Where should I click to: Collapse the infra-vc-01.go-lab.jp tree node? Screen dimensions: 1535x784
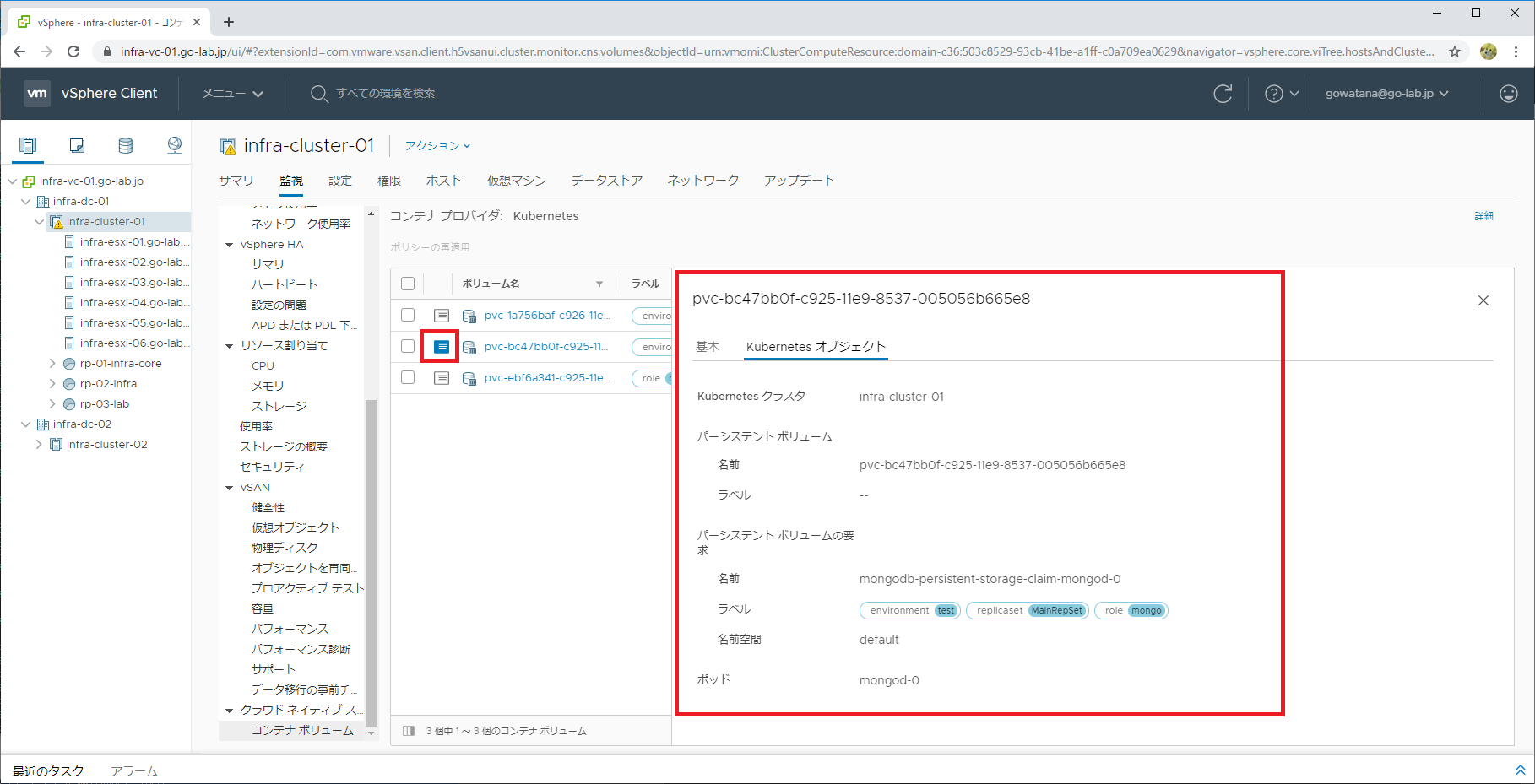[13, 181]
